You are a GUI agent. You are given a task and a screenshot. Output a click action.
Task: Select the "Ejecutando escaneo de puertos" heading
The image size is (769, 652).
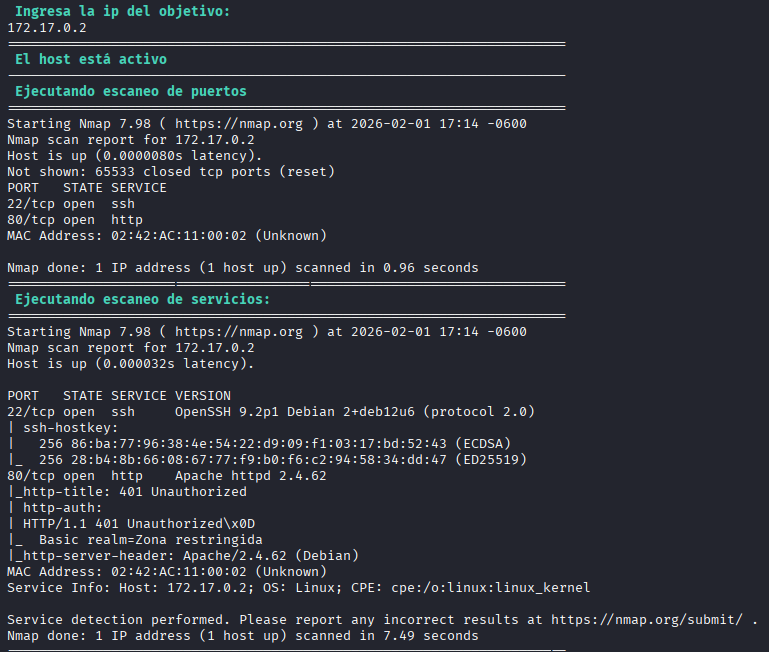pos(131,91)
